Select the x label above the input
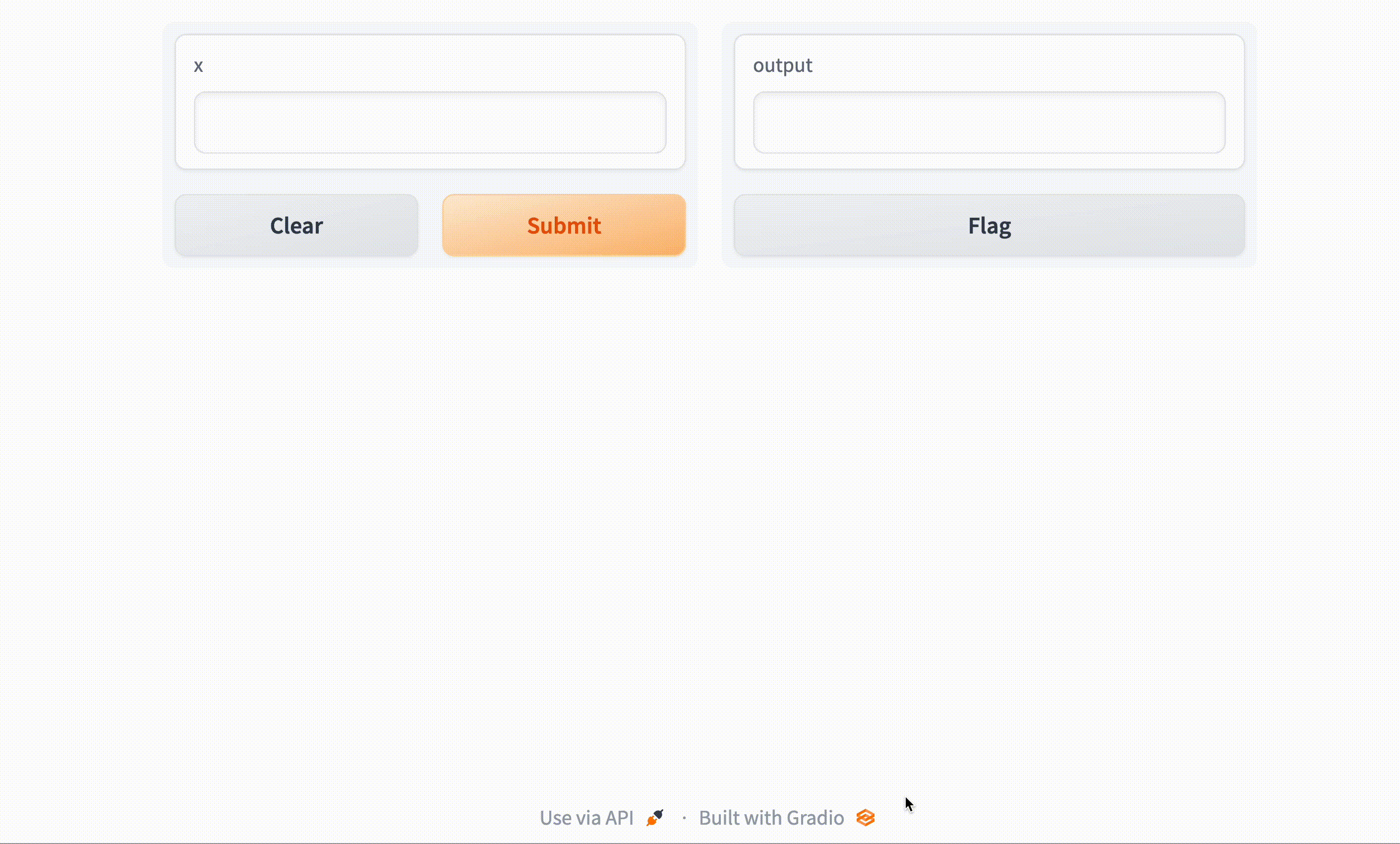 199,65
